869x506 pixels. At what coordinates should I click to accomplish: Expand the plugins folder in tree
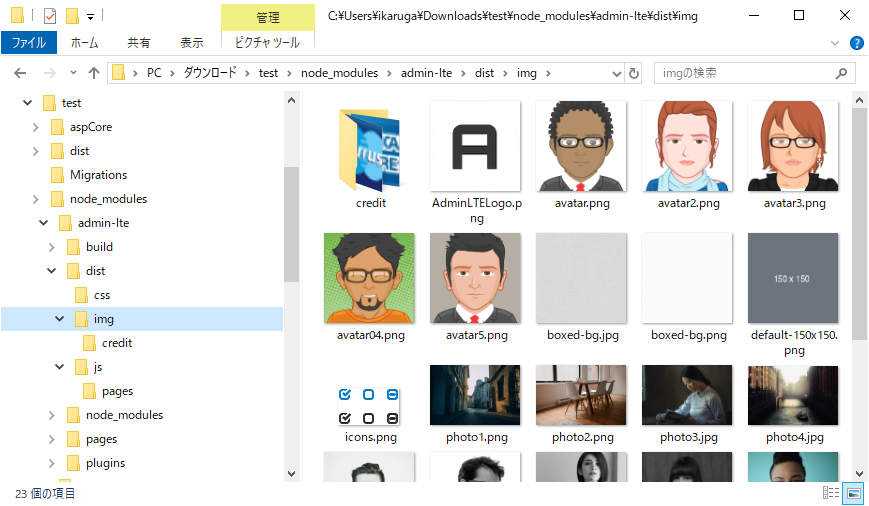point(52,463)
